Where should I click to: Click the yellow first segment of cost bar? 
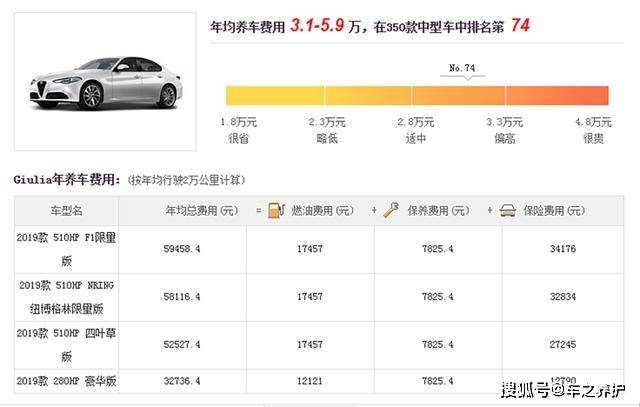(x=275, y=96)
